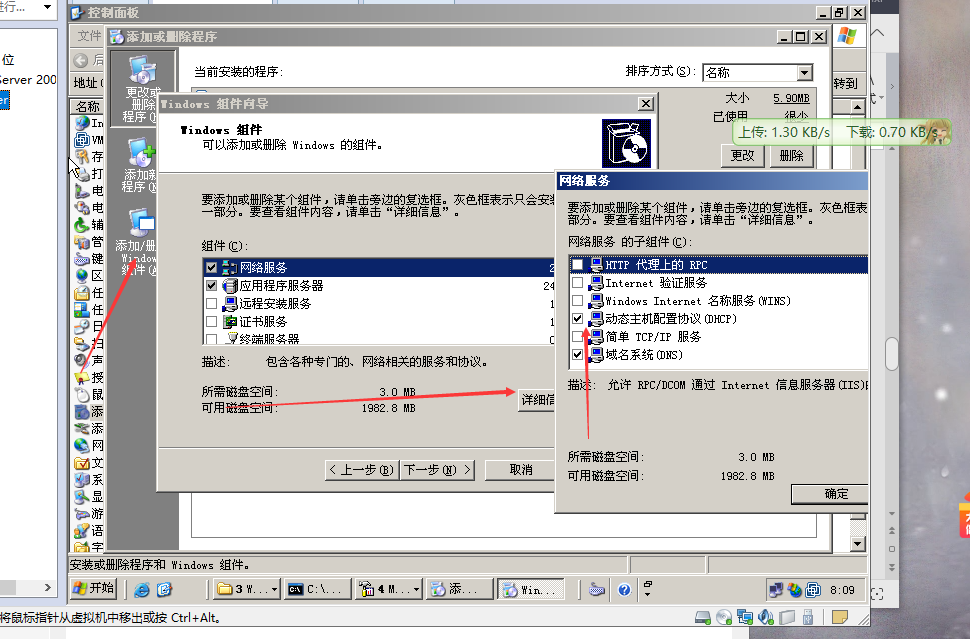Open the system icon in Control Panel list

click(82, 479)
